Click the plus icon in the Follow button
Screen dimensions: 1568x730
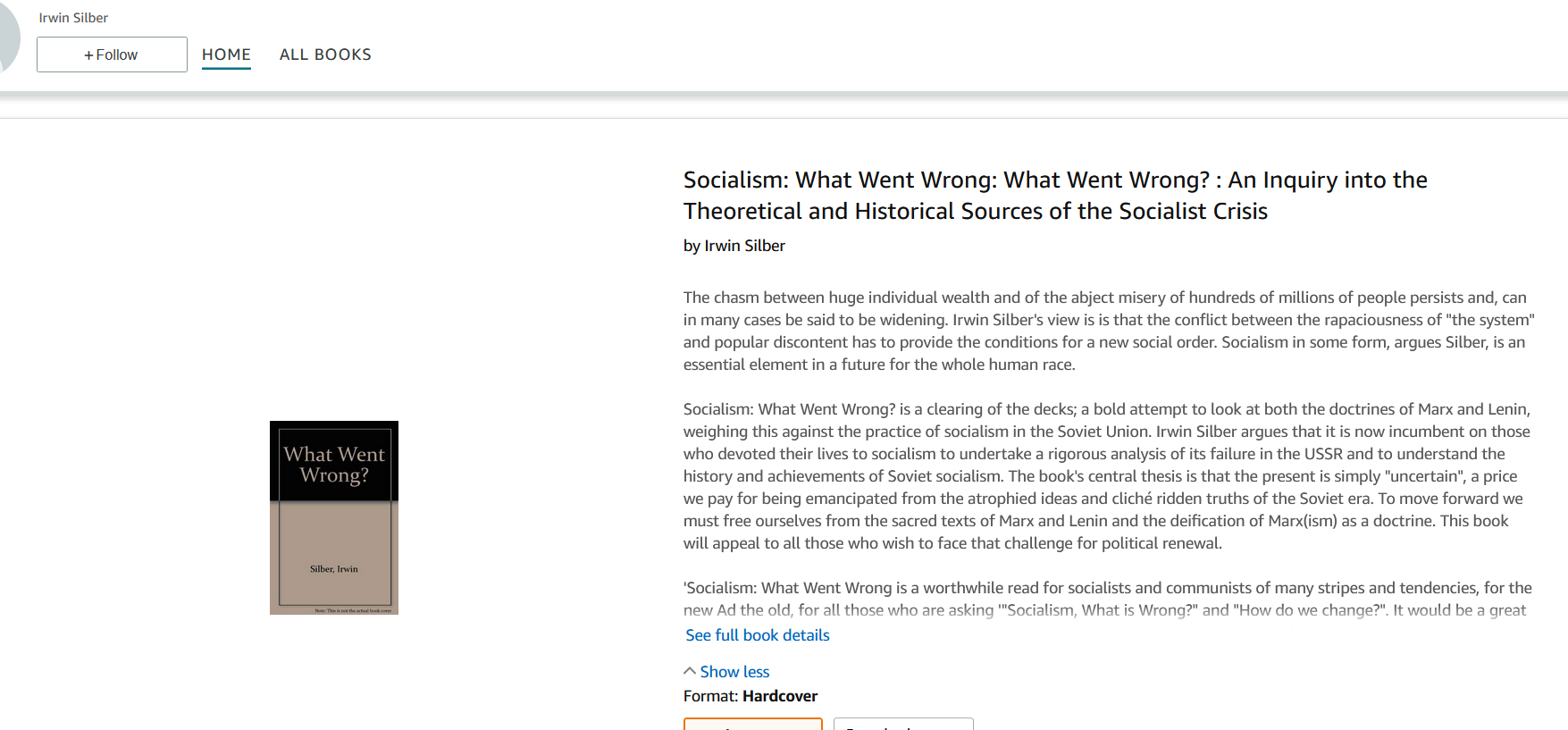(88, 55)
